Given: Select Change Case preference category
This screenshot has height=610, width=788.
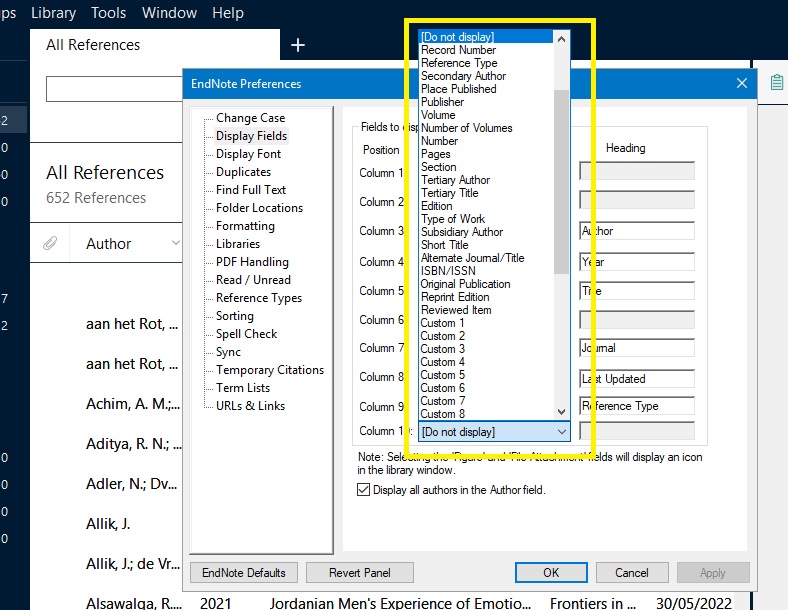Looking at the screenshot, I should (250, 118).
